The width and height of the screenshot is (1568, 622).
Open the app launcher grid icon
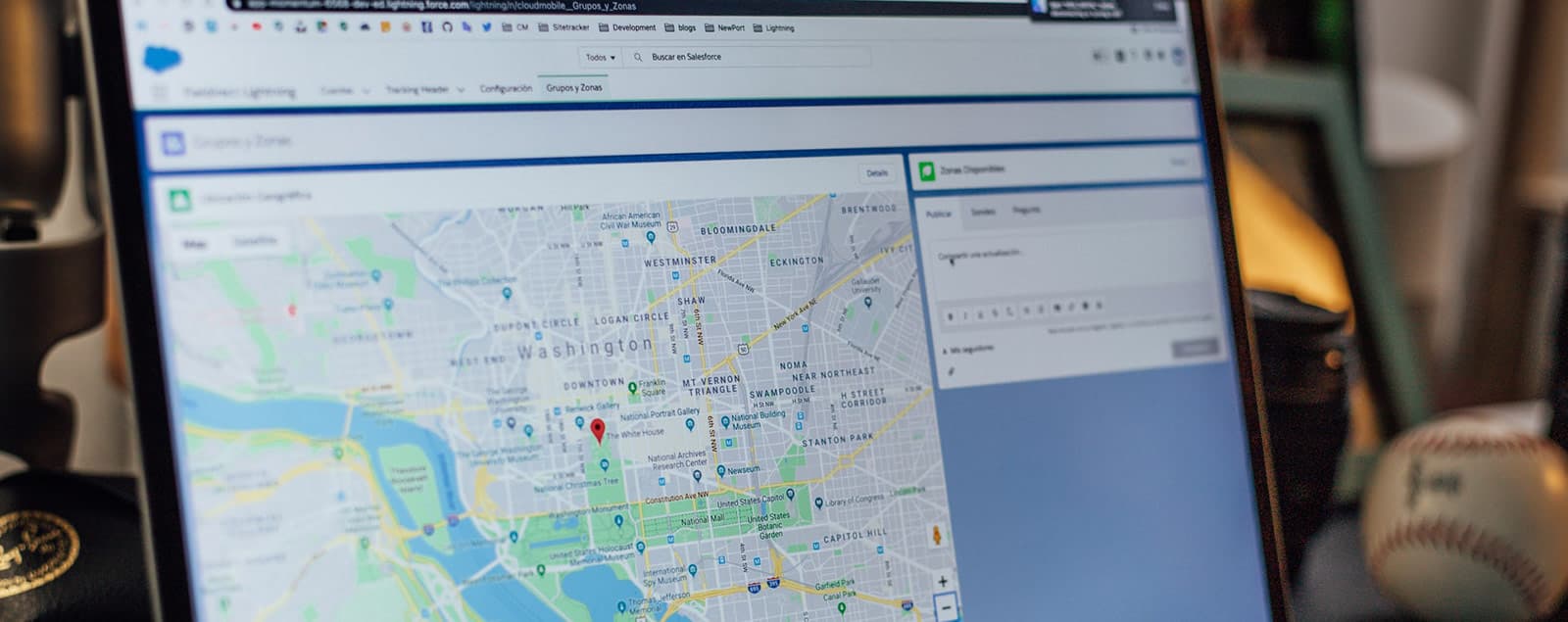tap(160, 93)
